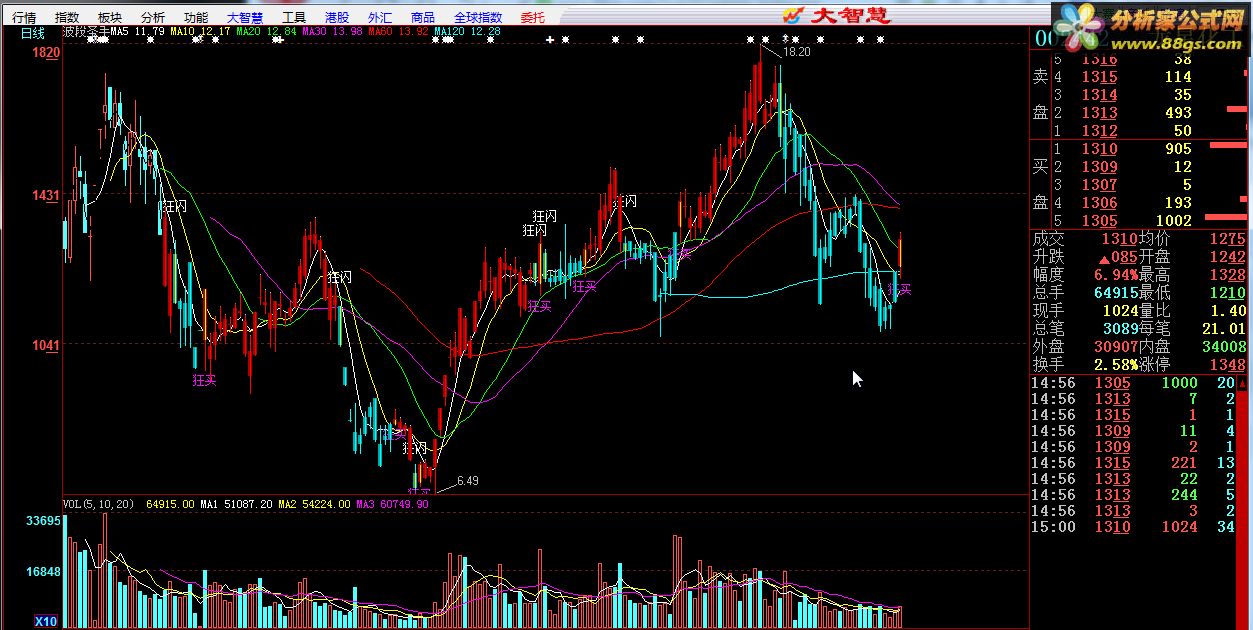Click the 1431 price axis label
The height and width of the screenshot is (630, 1253).
(46, 196)
